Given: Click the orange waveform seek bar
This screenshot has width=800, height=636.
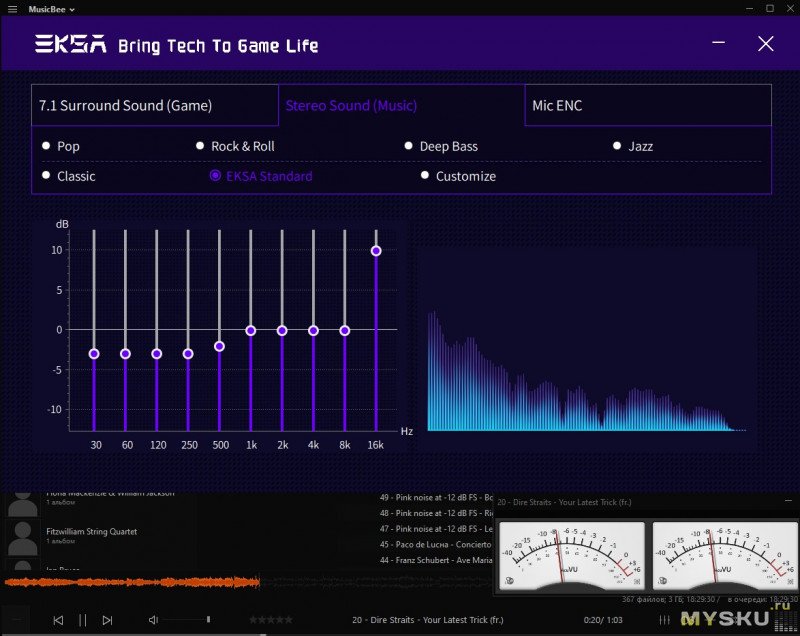Looking at the screenshot, I should (130, 582).
